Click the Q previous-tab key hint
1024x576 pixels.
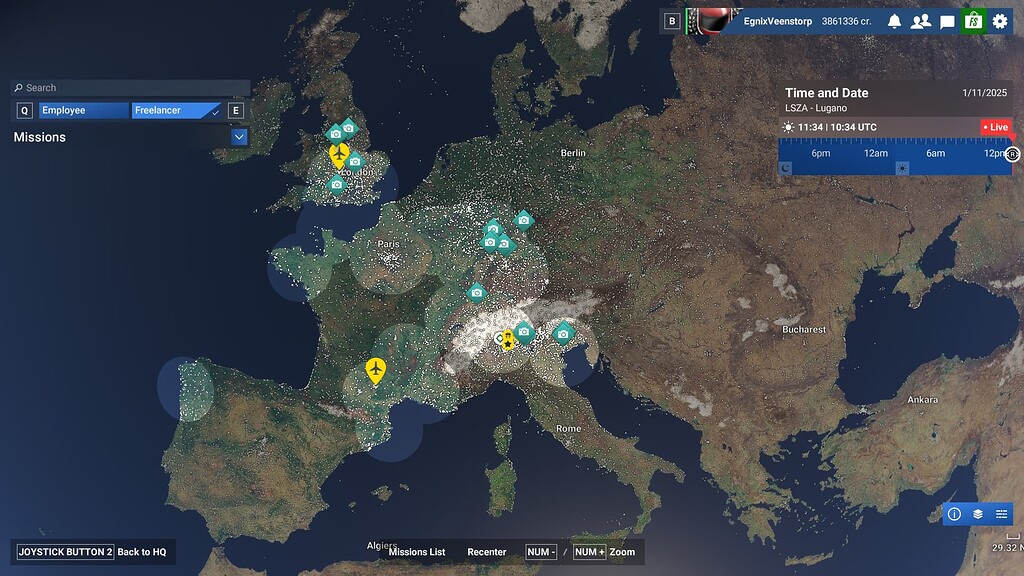(x=25, y=110)
